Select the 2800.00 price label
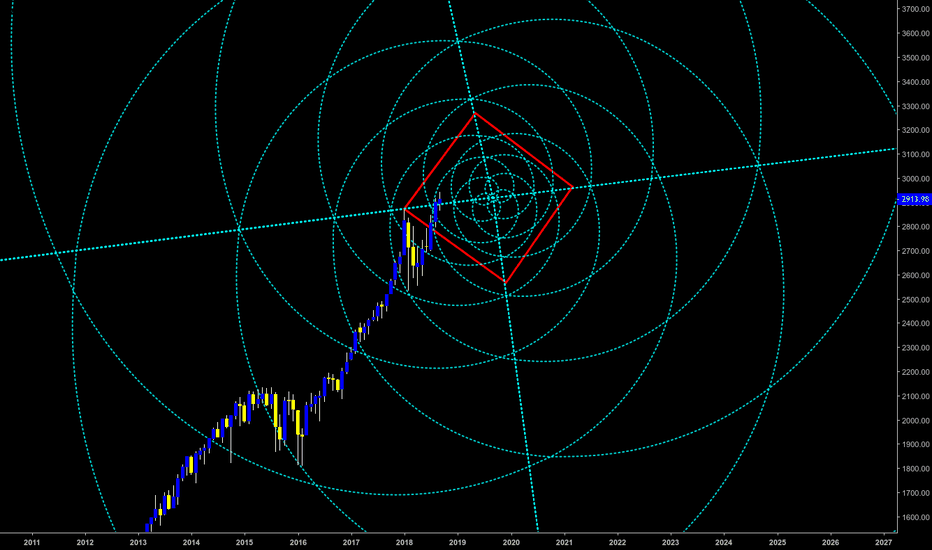 click(915, 227)
